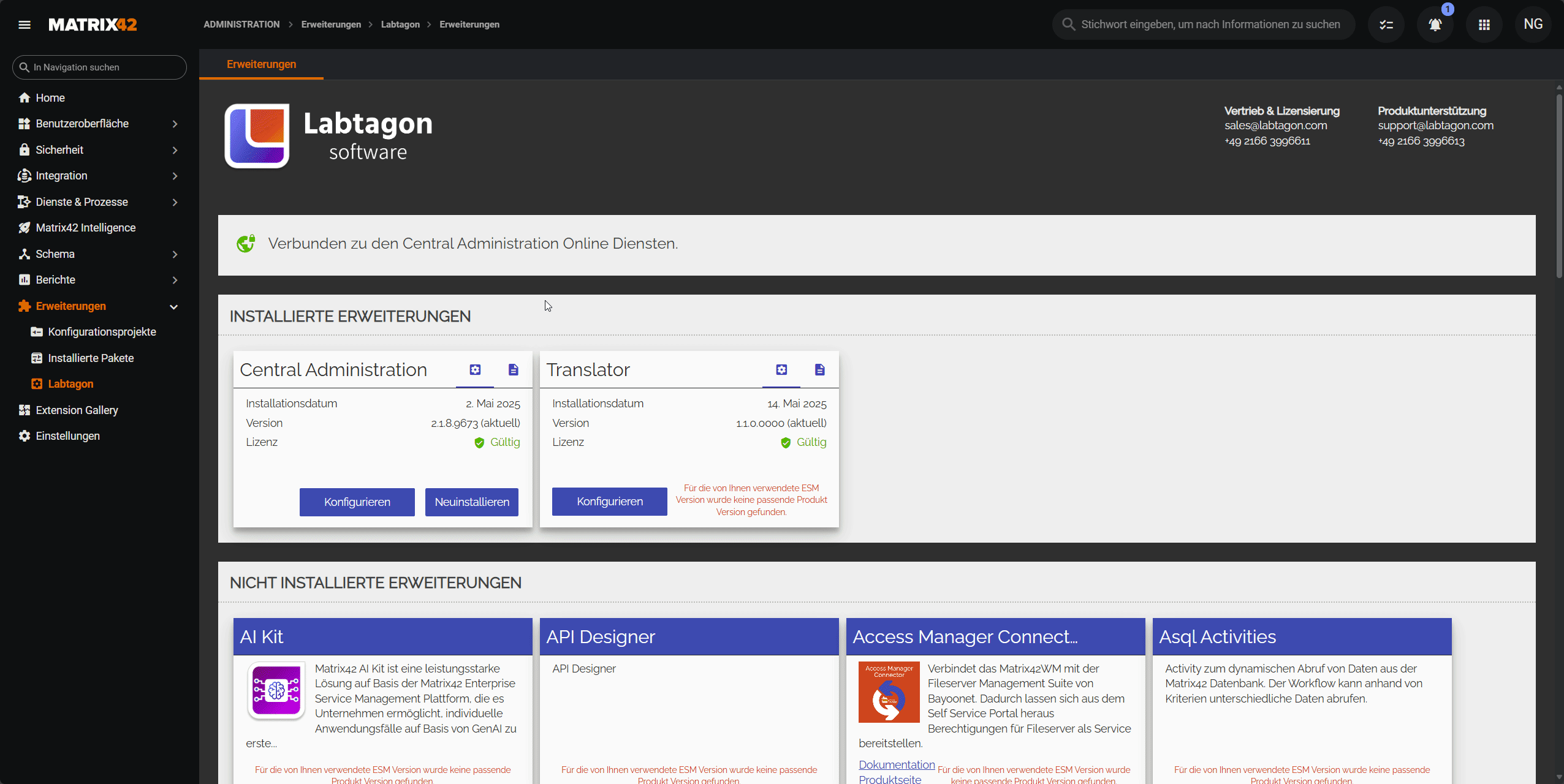Open the applications grid launcher
1564x784 pixels.
tap(1484, 24)
